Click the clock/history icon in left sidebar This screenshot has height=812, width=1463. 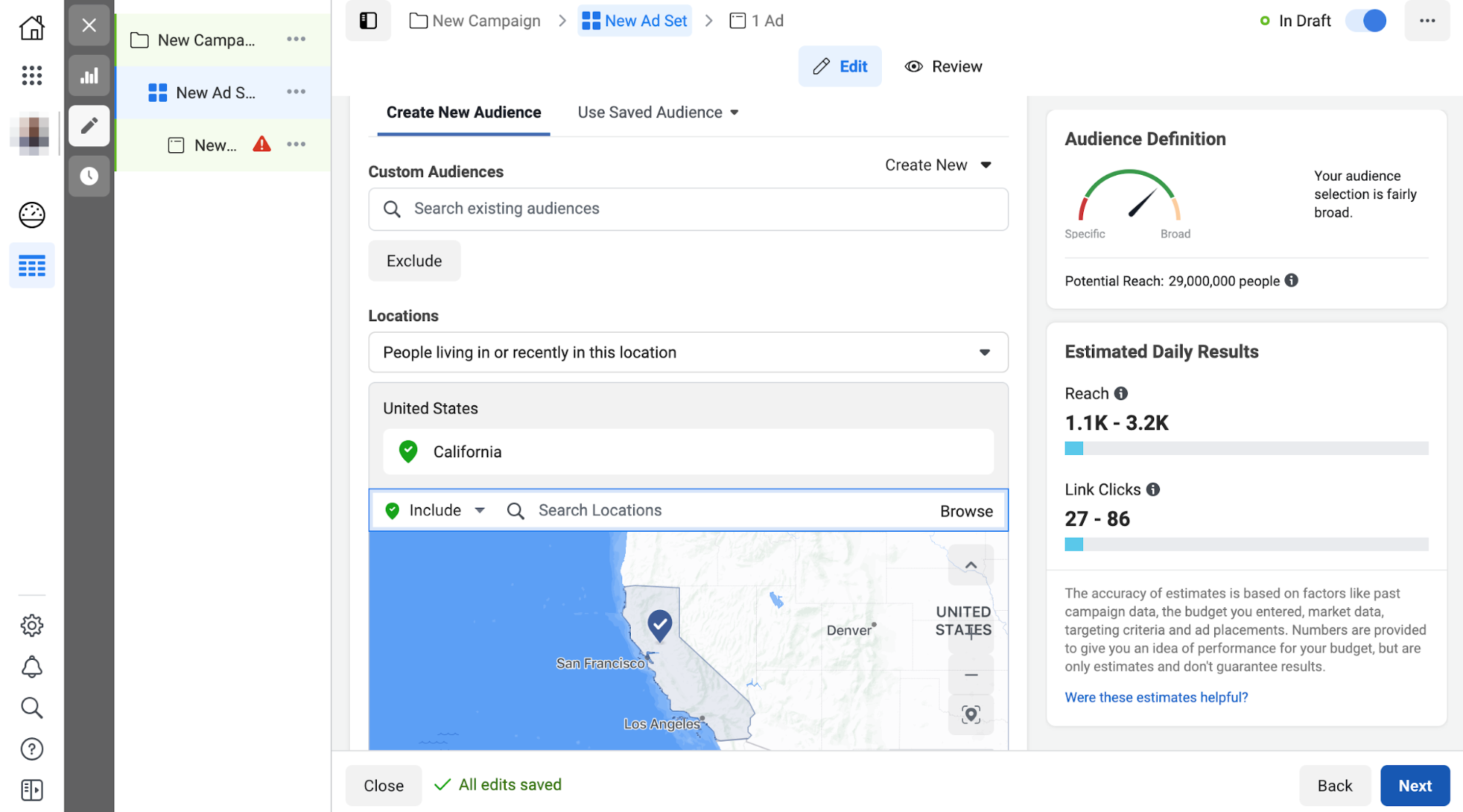[89, 176]
